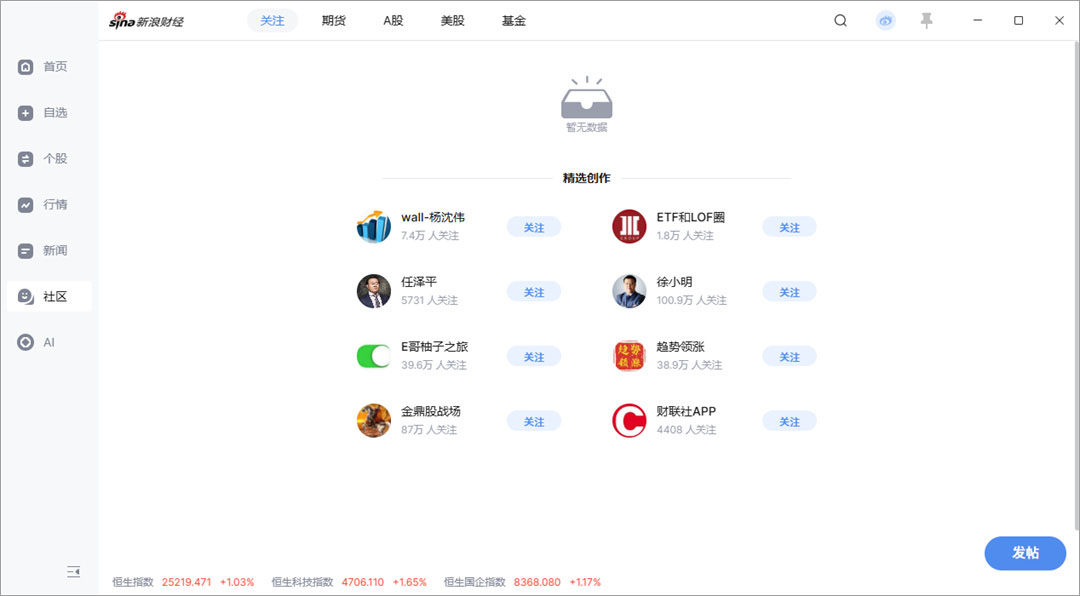Click the name E哥柚子之旅

[435, 347]
